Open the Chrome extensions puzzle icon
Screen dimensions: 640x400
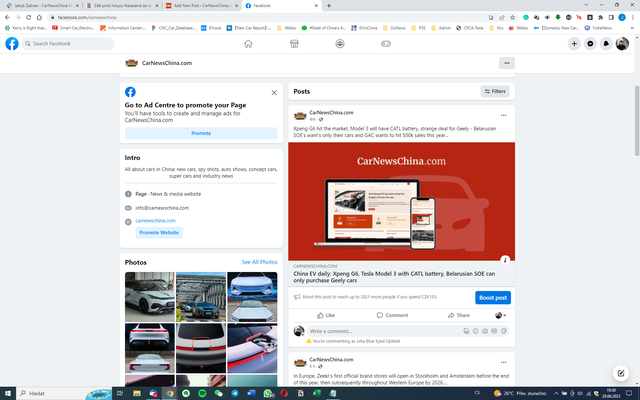600,17
